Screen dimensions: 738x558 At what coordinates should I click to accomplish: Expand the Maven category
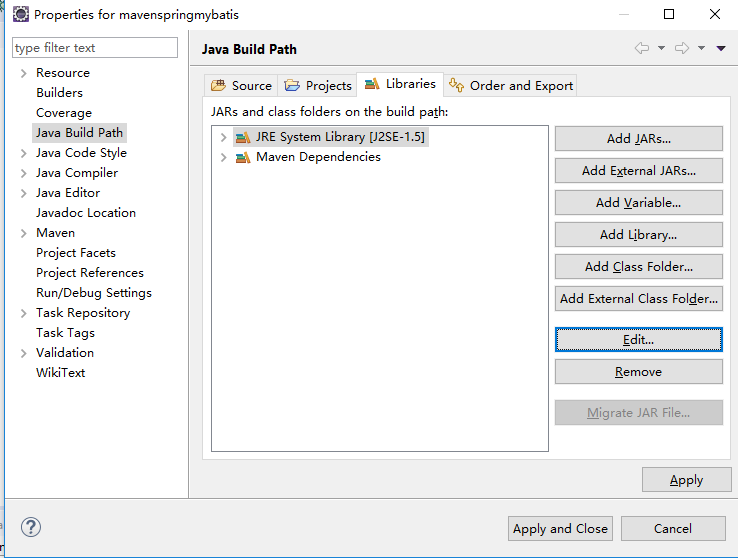pos(24,233)
